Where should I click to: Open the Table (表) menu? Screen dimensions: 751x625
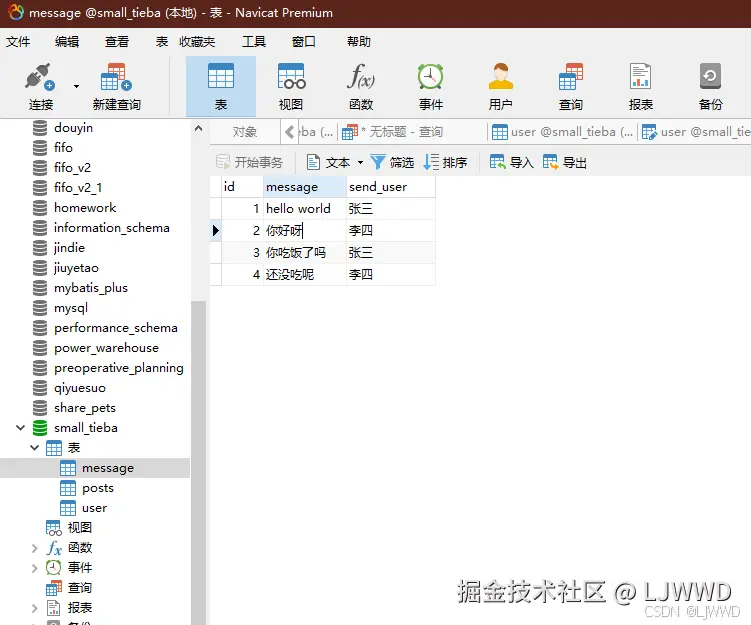click(x=162, y=42)
